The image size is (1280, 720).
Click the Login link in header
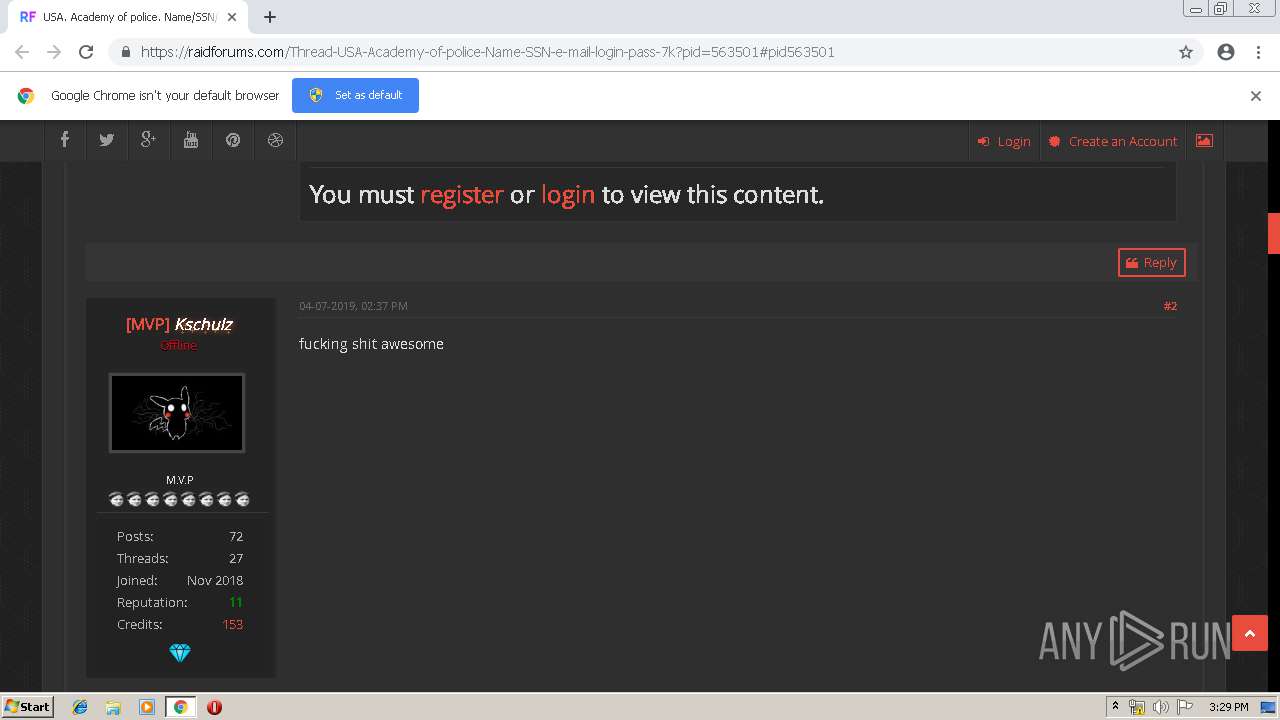(x=1004, y=141)
